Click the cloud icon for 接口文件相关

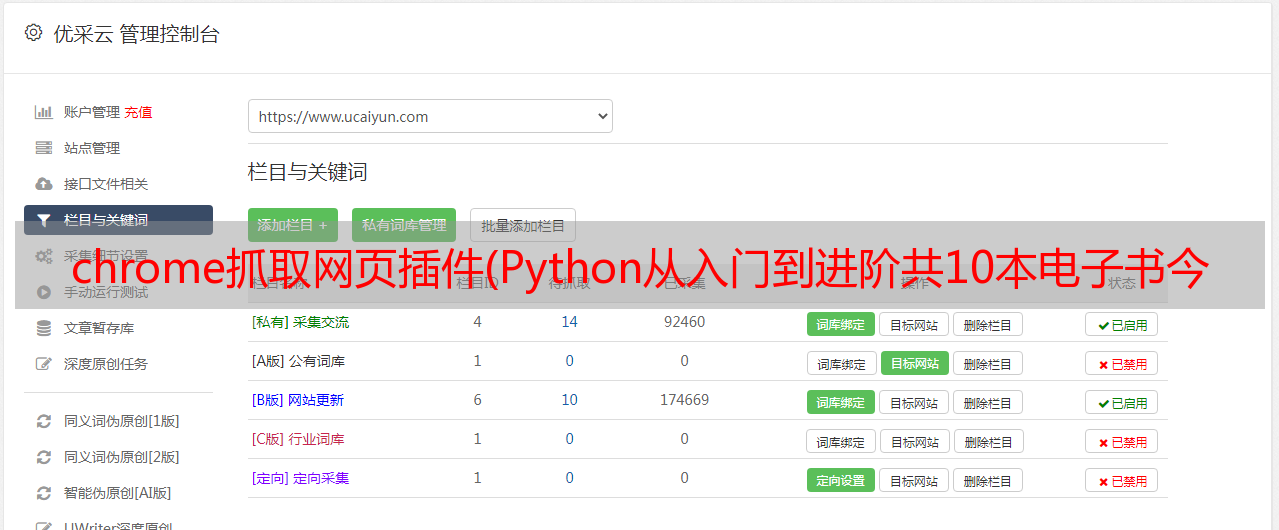43,184
